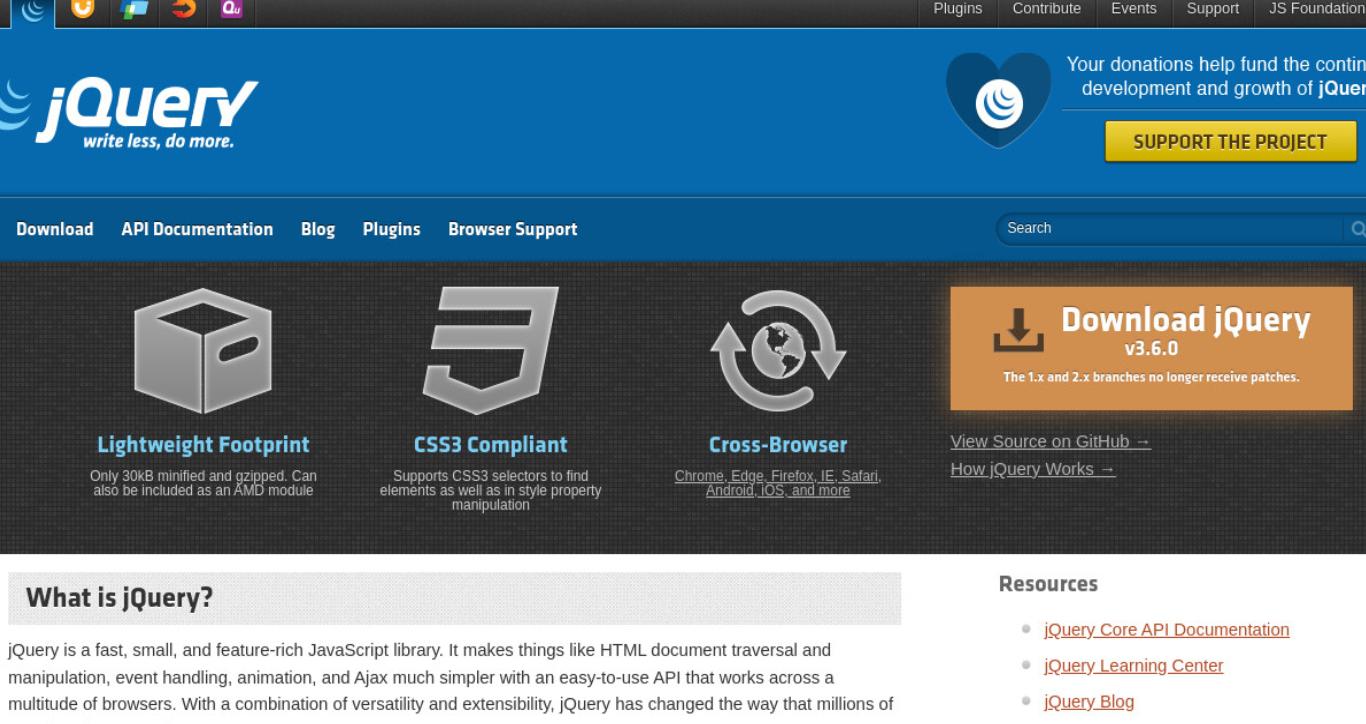
Task: Click the Resources heading
Action: click(x=1048, y=584)
